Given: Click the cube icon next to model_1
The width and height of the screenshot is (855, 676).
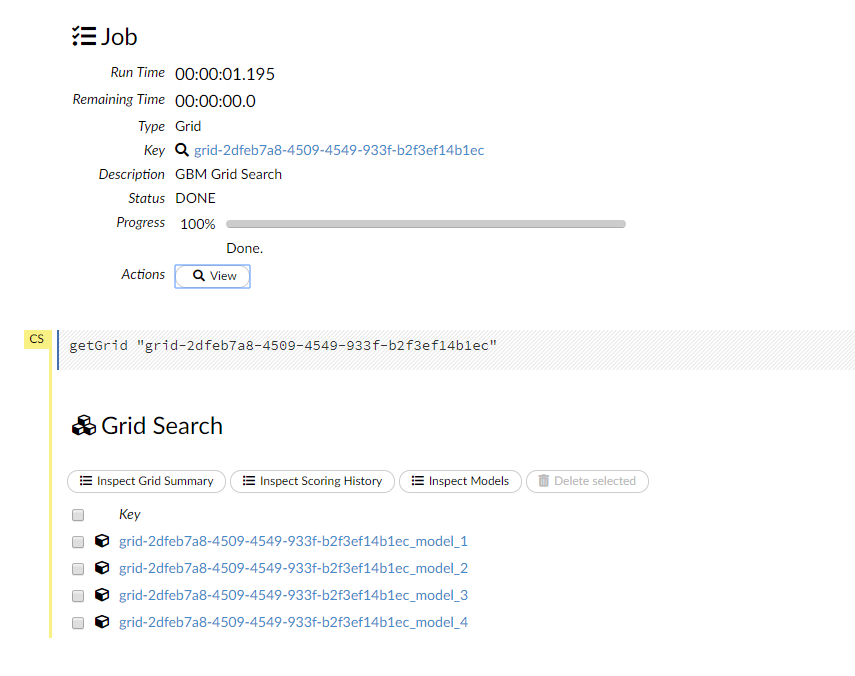Looking at the screenshot, I should pos(102,541).
